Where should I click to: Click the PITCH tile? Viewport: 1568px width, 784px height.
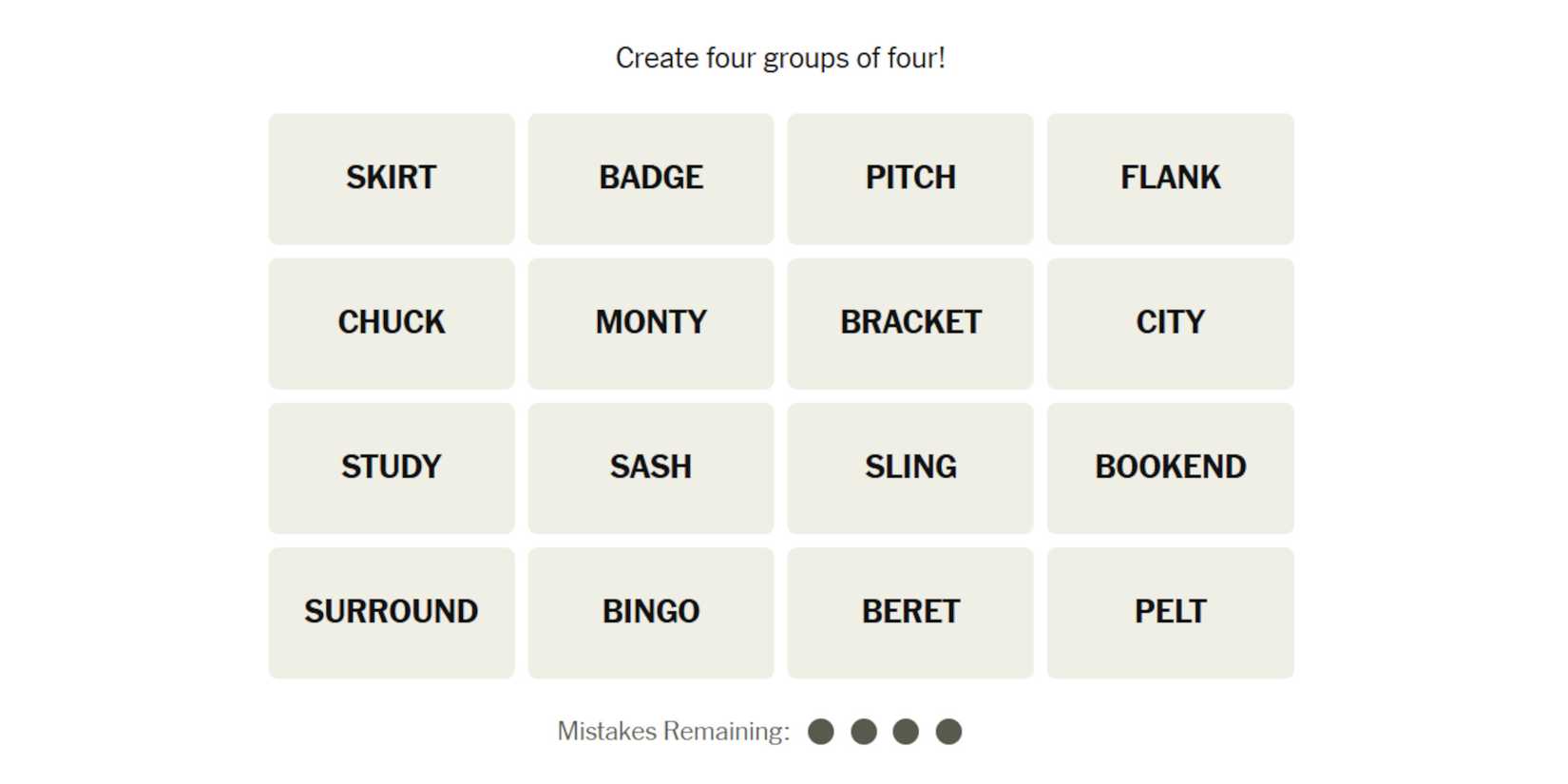pyautogui.click(x=910, y=179)
